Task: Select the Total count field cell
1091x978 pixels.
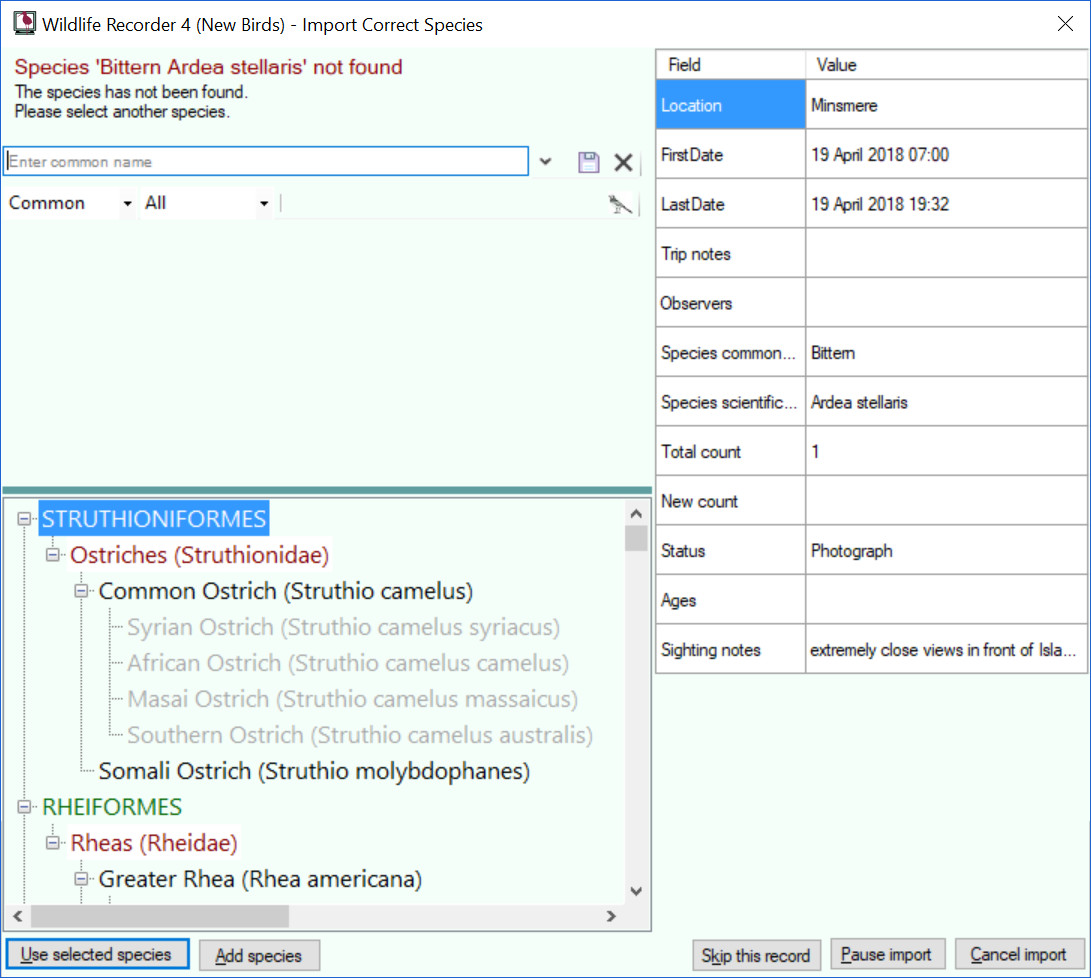Action: (x=731, y=451)
